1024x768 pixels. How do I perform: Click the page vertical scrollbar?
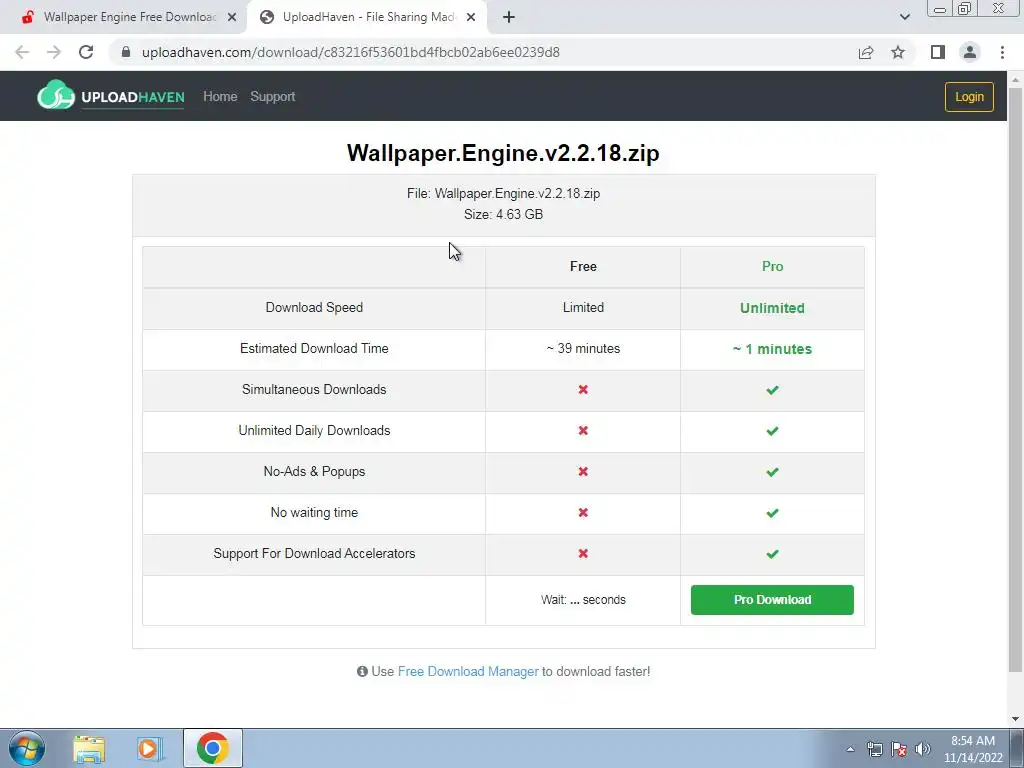tap(1016, 379)
